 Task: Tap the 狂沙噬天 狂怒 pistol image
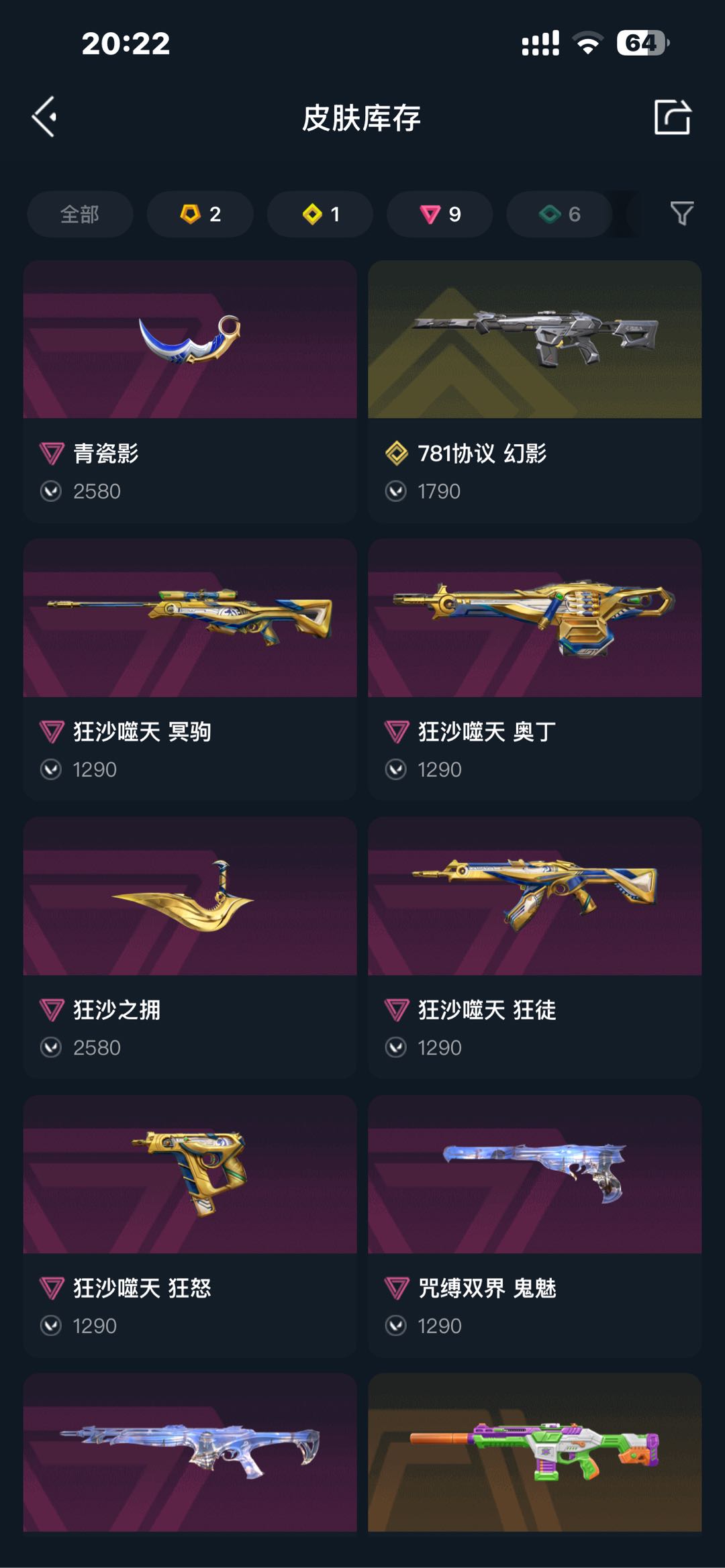coord(190,1175)
